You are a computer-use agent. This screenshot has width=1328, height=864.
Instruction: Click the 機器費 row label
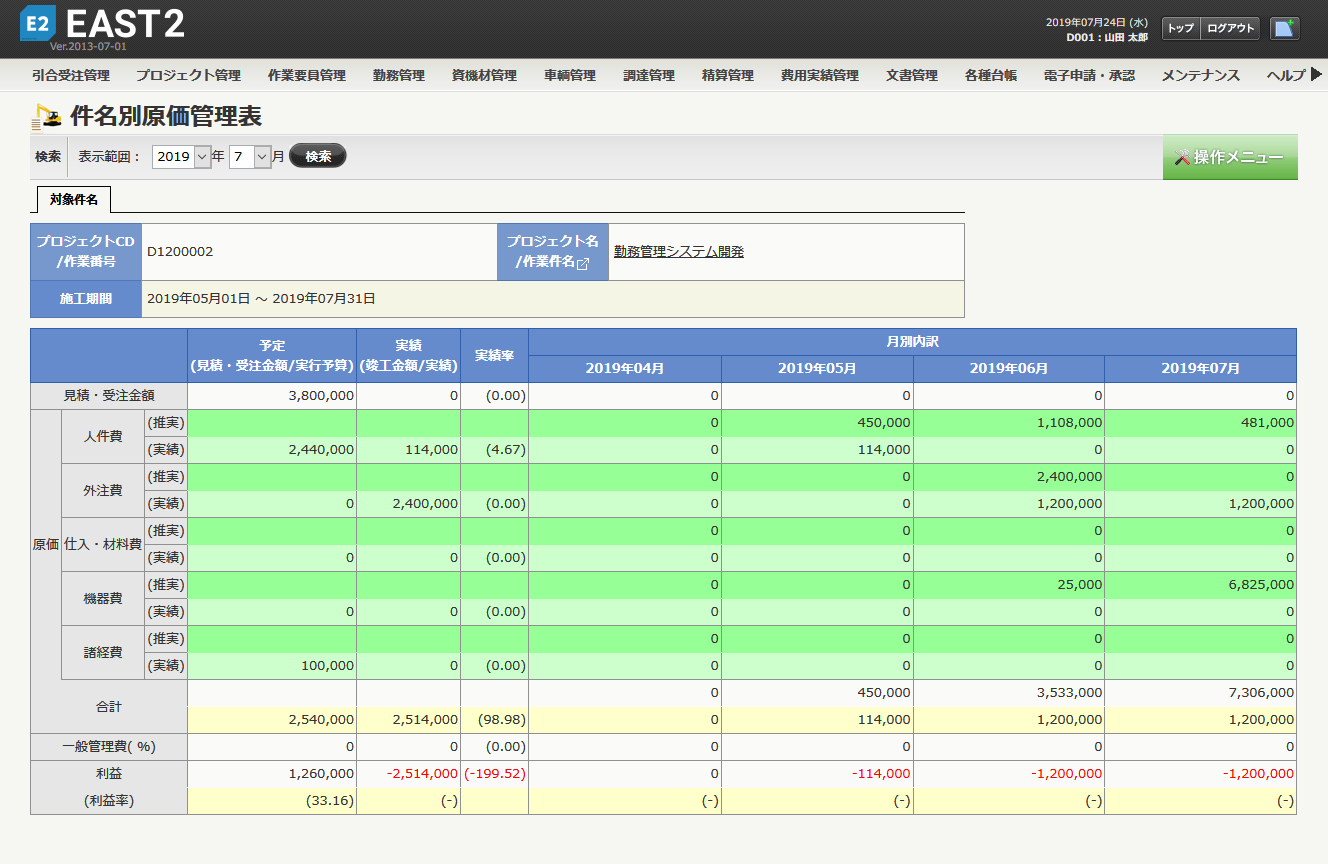(103, 598)
